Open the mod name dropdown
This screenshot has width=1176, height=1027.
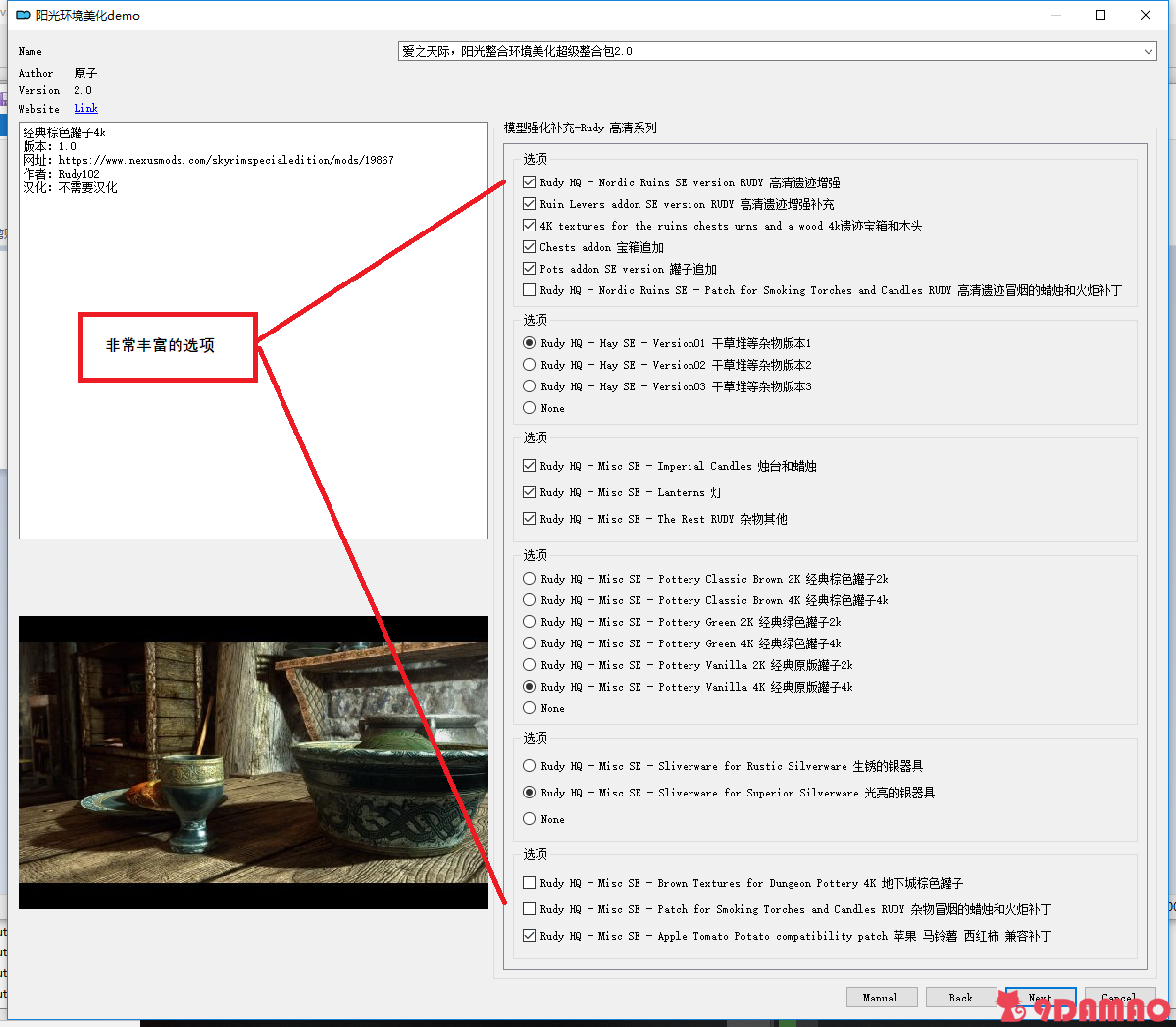(x=1149, y=51)
